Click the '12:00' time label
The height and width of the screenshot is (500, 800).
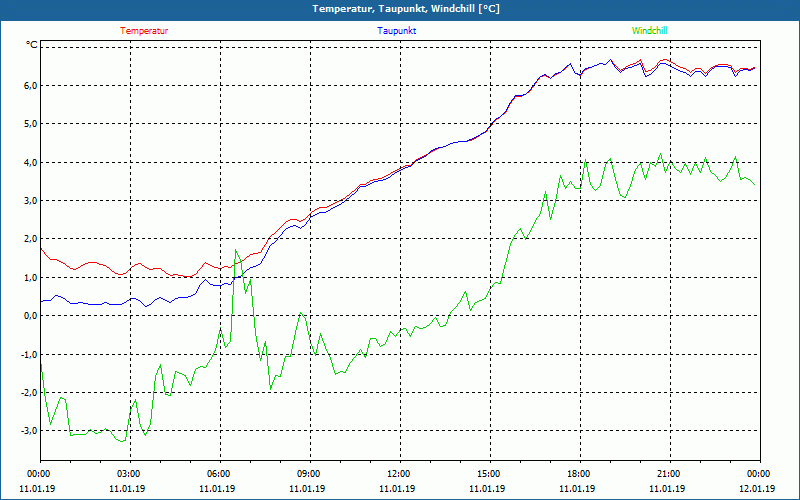400,474
